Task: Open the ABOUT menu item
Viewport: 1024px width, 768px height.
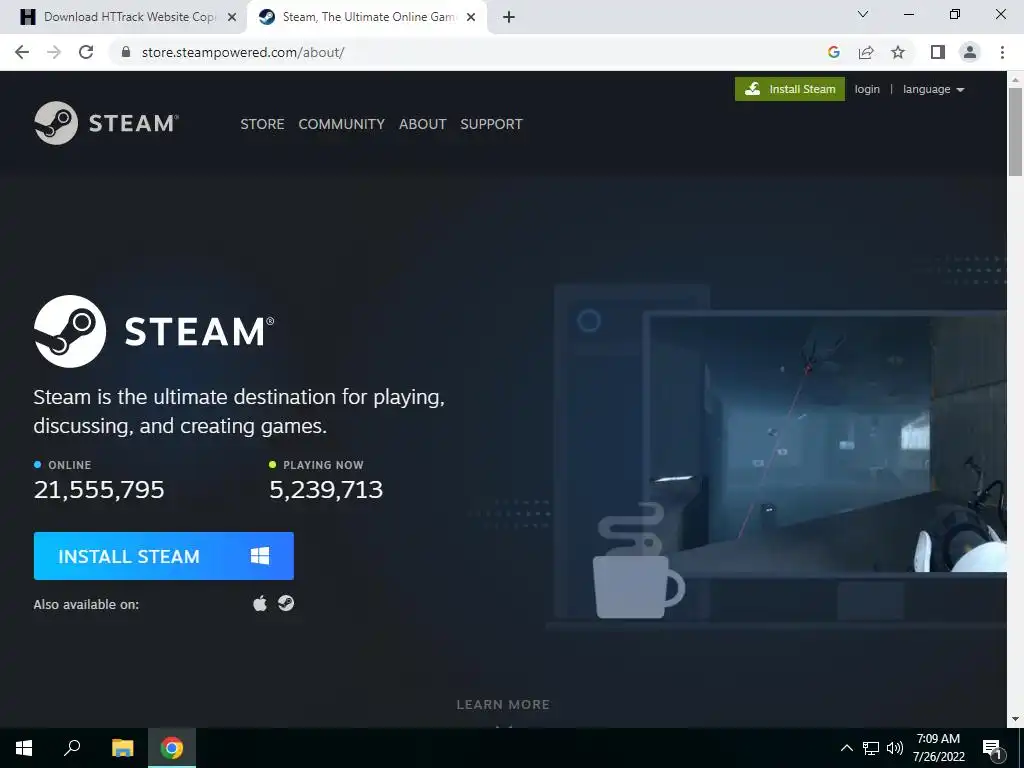Action: 423,124
